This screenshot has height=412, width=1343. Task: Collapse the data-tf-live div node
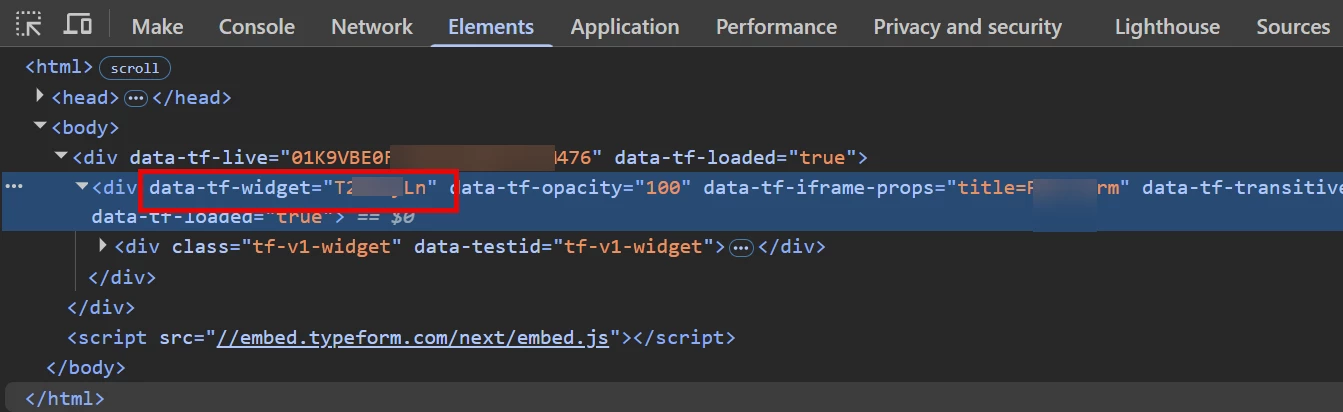(x=62, y=157)
